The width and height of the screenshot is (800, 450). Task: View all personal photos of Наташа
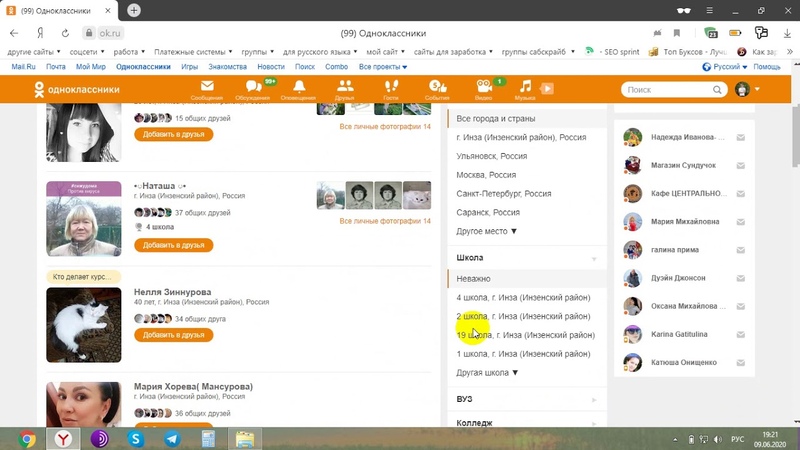[385, 221]
